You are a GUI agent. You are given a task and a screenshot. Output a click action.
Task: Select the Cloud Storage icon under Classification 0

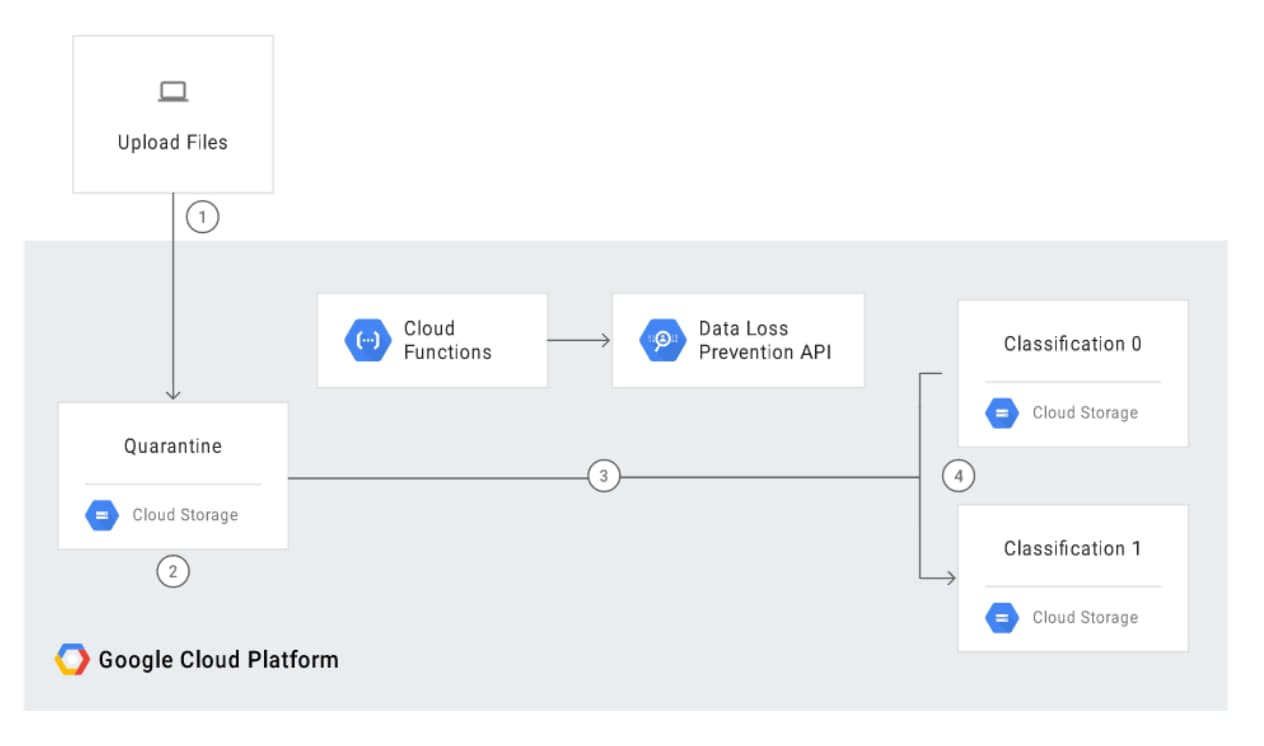point(1002,413)
